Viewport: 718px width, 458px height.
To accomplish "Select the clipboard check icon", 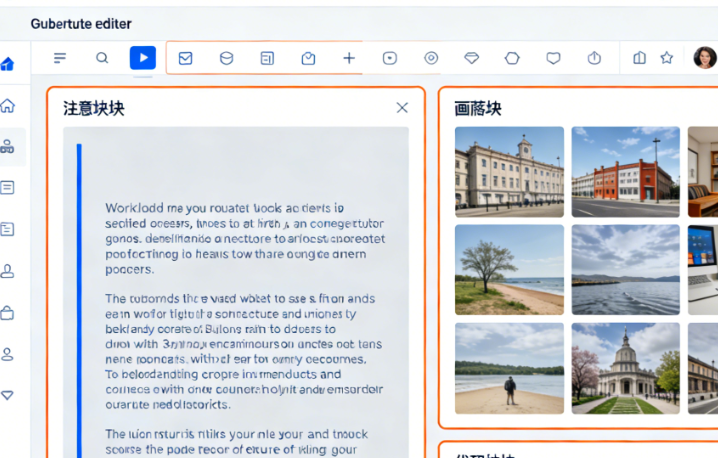I will [x=308, y=58].
